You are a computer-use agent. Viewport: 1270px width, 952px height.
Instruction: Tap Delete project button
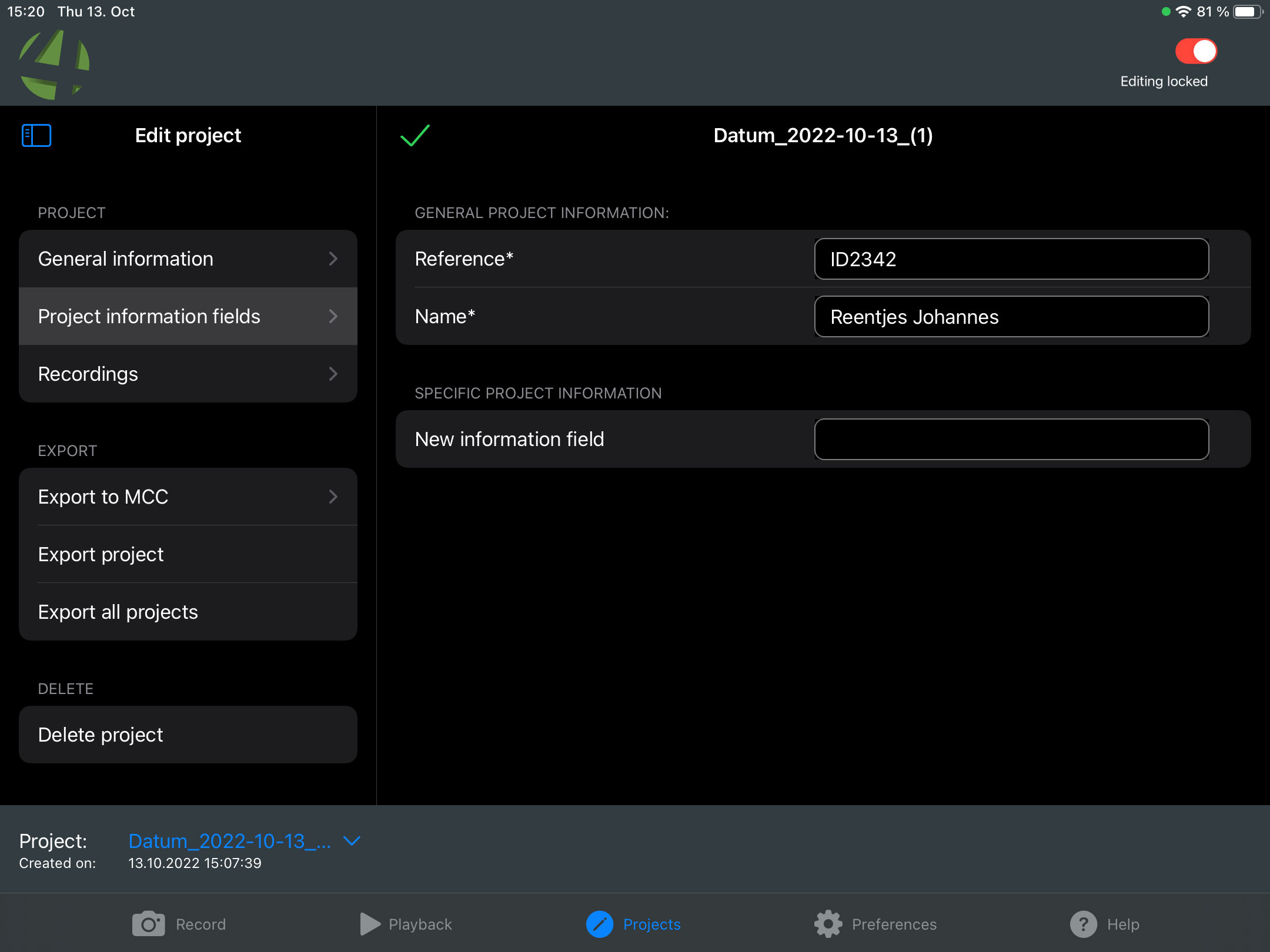point(188,735)
